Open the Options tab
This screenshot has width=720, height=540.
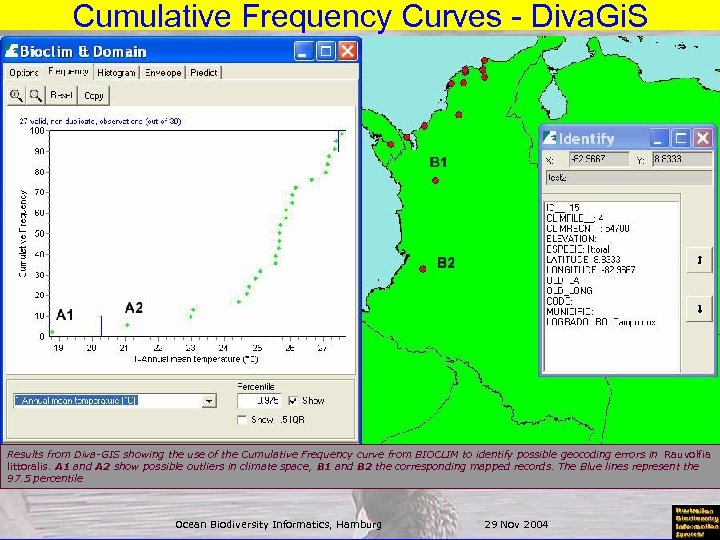24,73
